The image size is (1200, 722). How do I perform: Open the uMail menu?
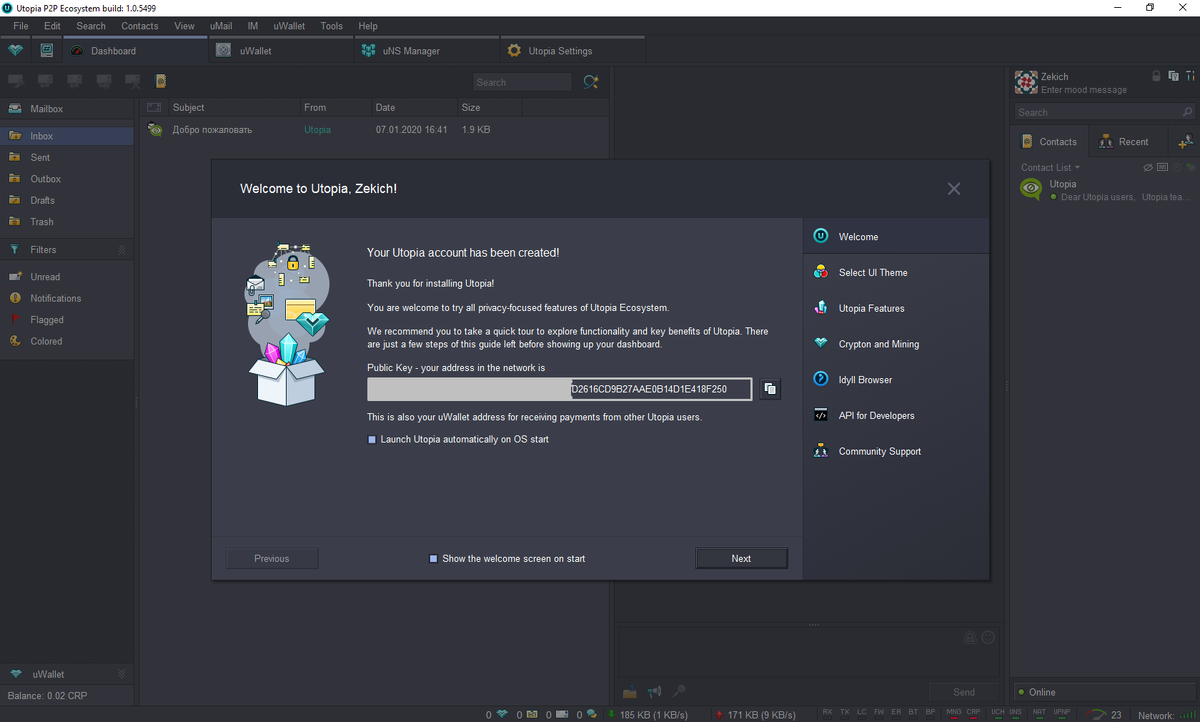coord(221,26)
